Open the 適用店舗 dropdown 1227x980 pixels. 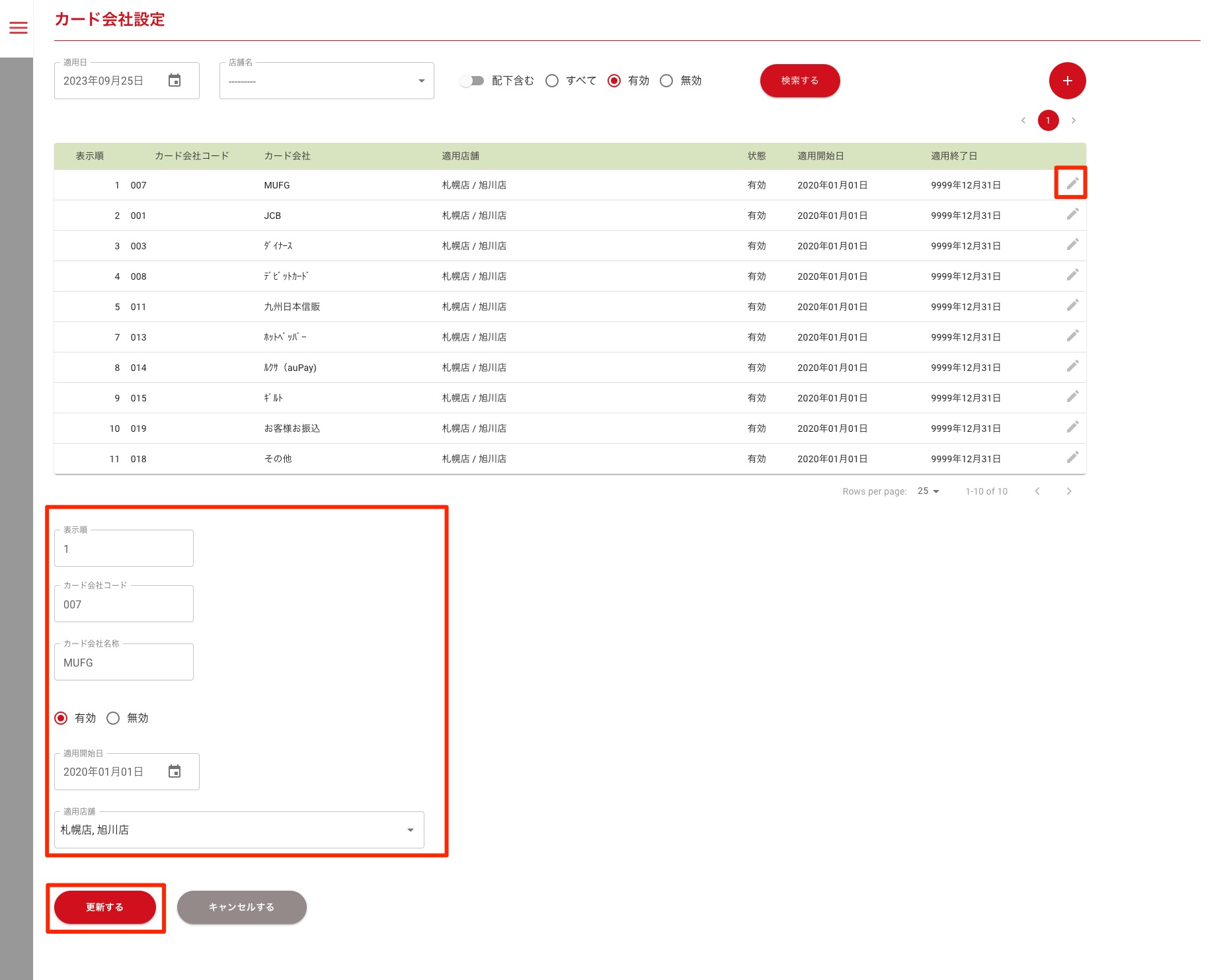pos(239,830)
